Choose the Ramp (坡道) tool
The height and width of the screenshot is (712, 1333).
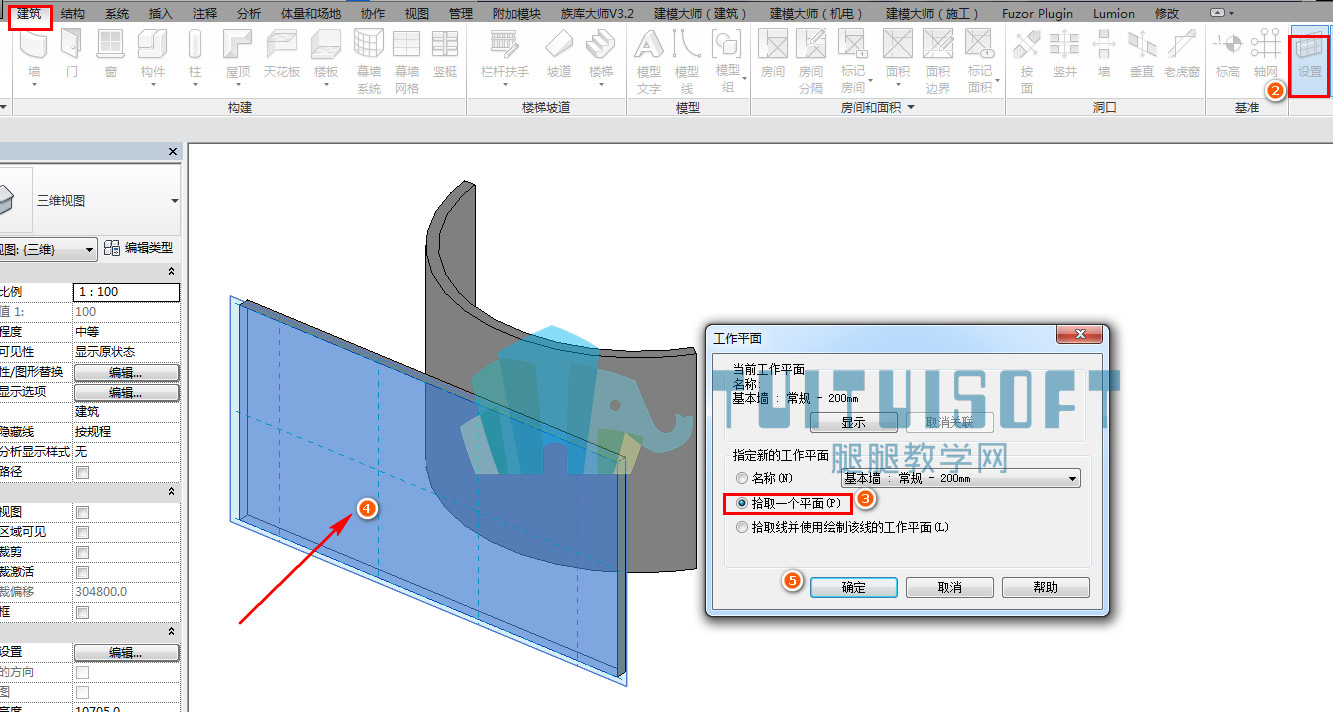tap(559, 52)
